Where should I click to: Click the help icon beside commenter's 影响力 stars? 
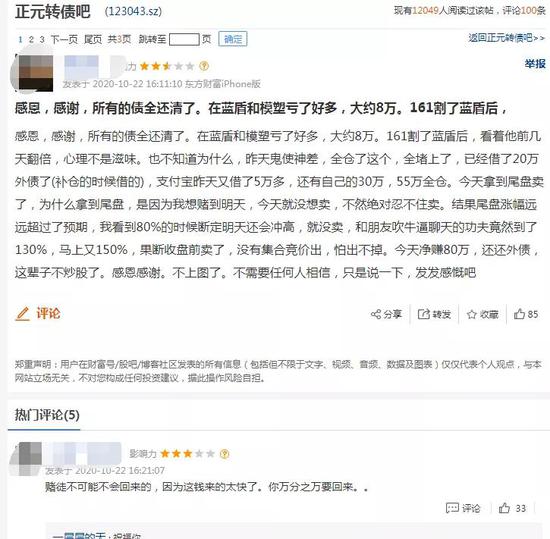pyautogui.click(x=224, y=454)
